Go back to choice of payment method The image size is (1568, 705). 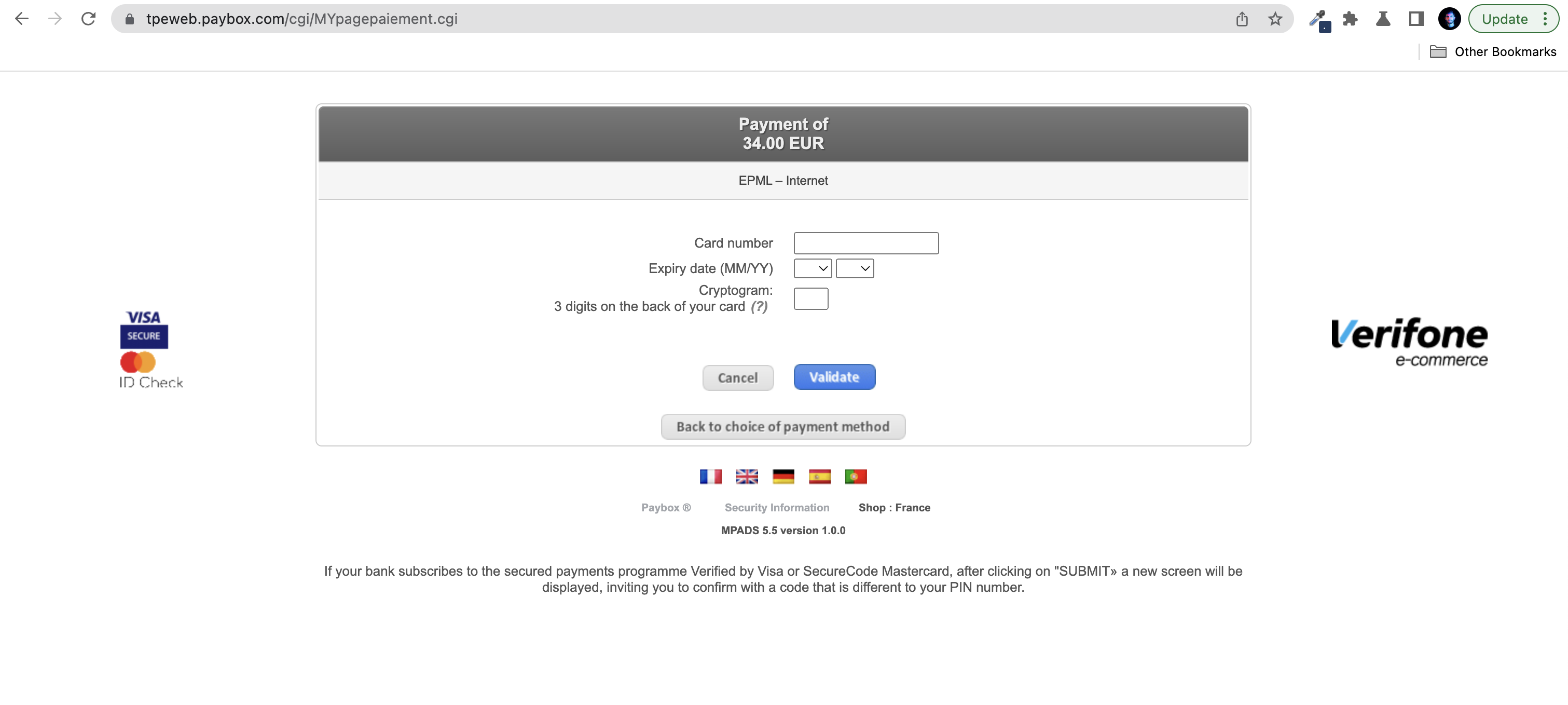pyautogui.click(x=783, y=427)
